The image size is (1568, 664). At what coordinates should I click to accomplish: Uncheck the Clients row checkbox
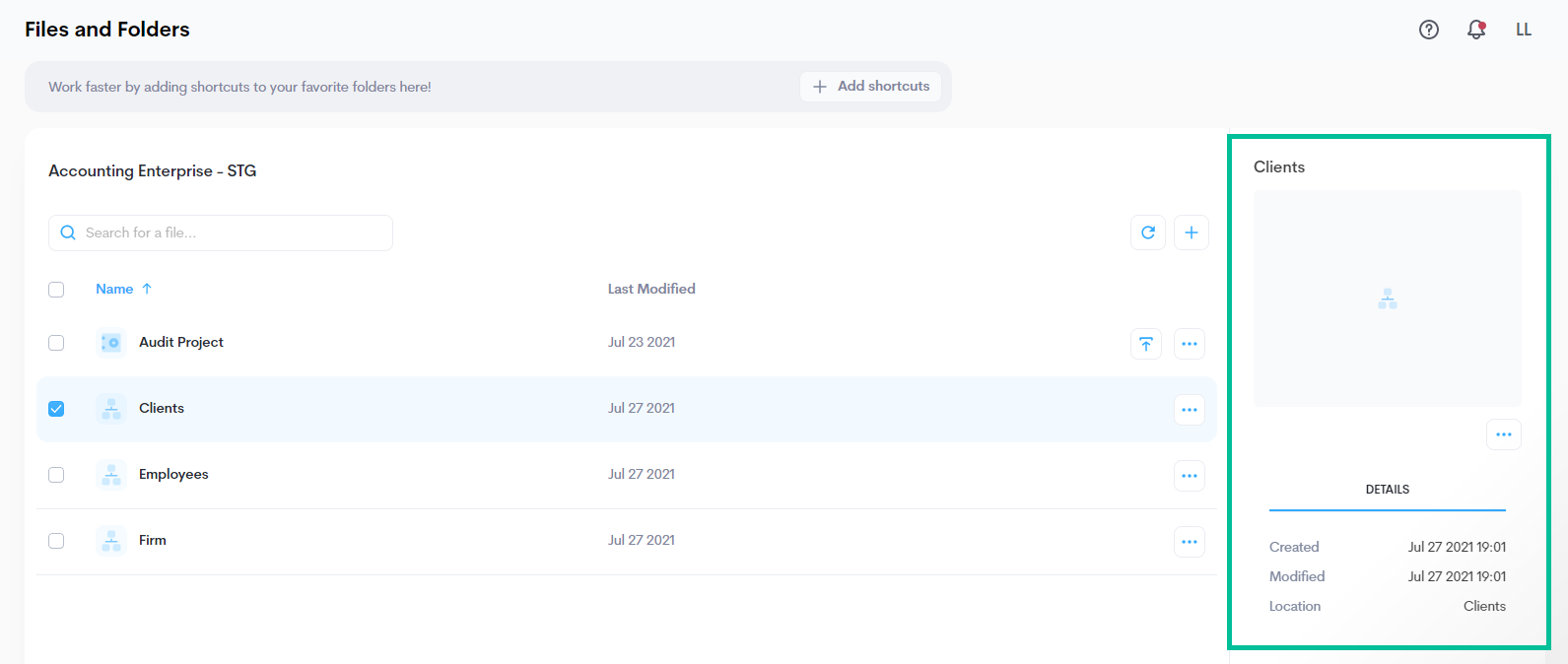click(56, 409)
